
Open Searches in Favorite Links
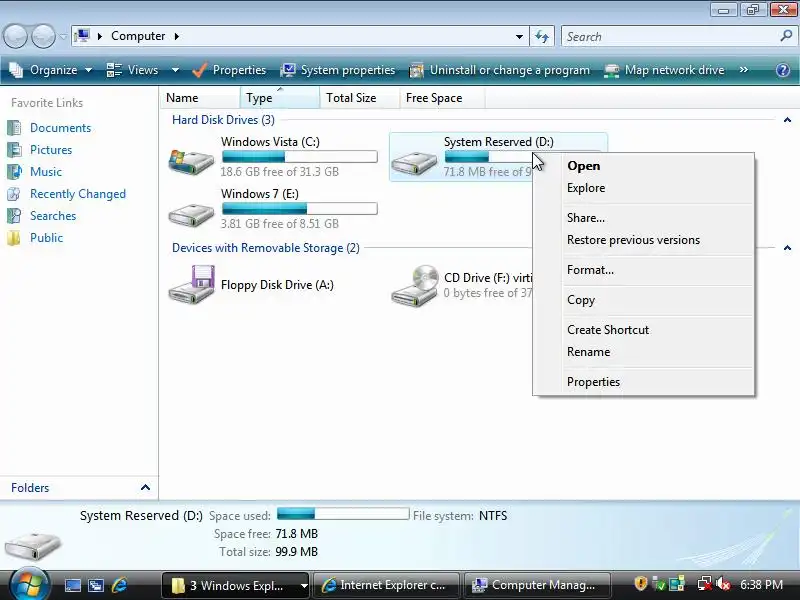(x=53, y=216)
